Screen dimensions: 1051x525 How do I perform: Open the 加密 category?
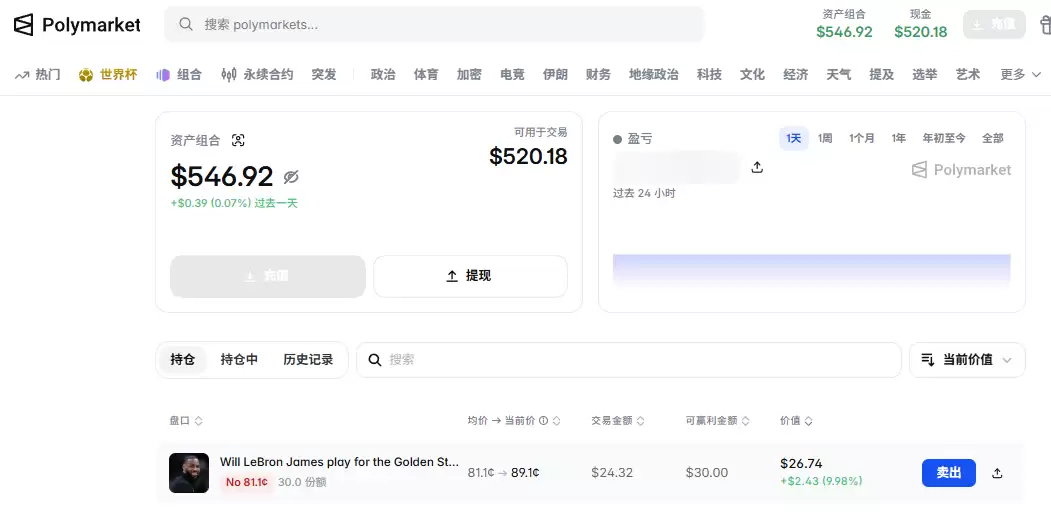pyautogui.click(x=469, y=74)
